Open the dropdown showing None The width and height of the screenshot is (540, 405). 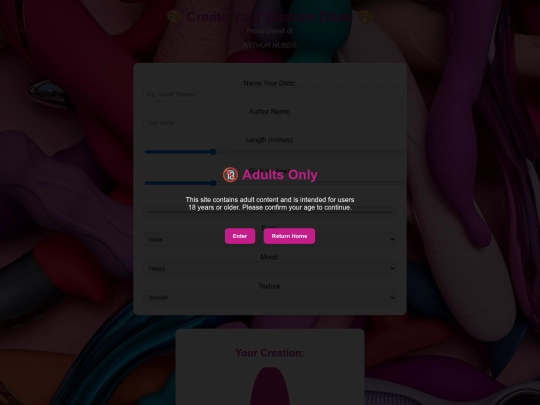(x=270, y=239)
